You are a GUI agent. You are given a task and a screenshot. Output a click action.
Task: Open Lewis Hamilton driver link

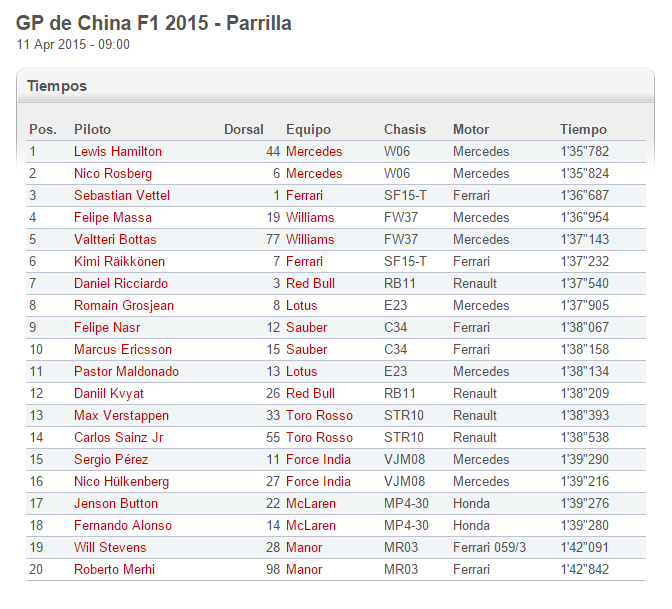(x=118, y=152)
